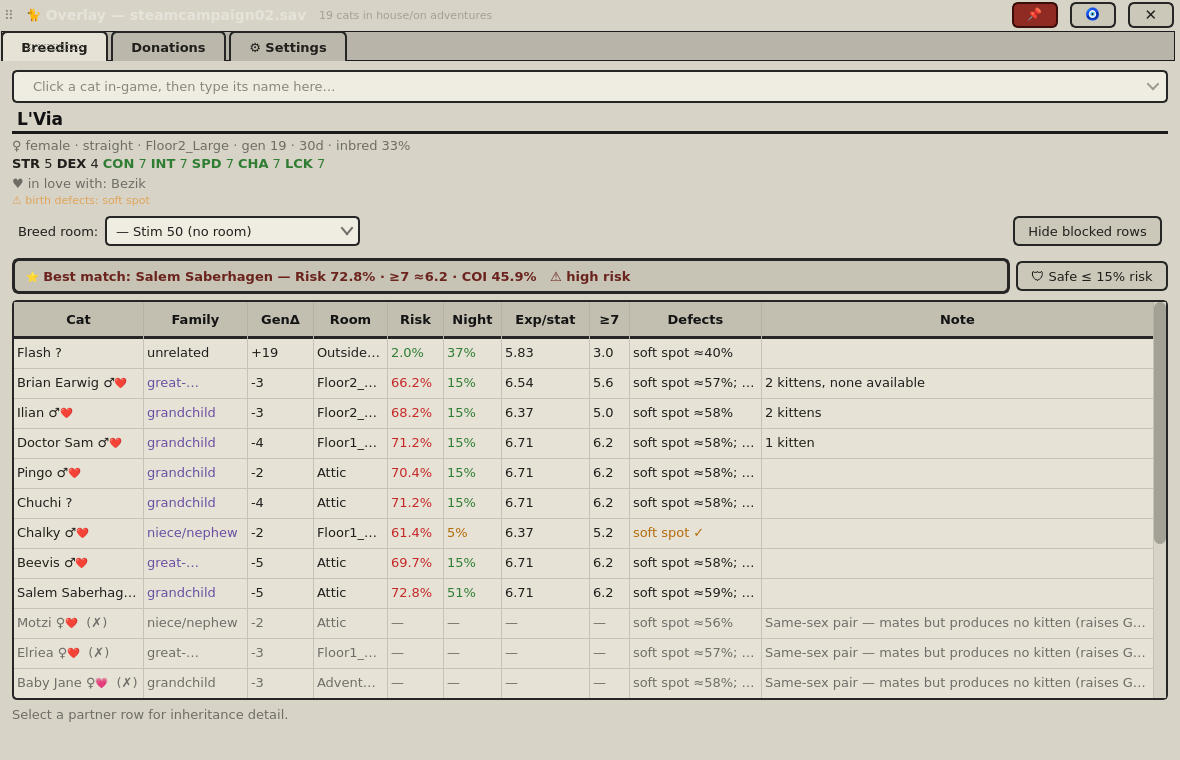The width and height of the screenshot is (1180, 760).
Task: Click note '2 kittens, none available'
Action: coord(845,383)
